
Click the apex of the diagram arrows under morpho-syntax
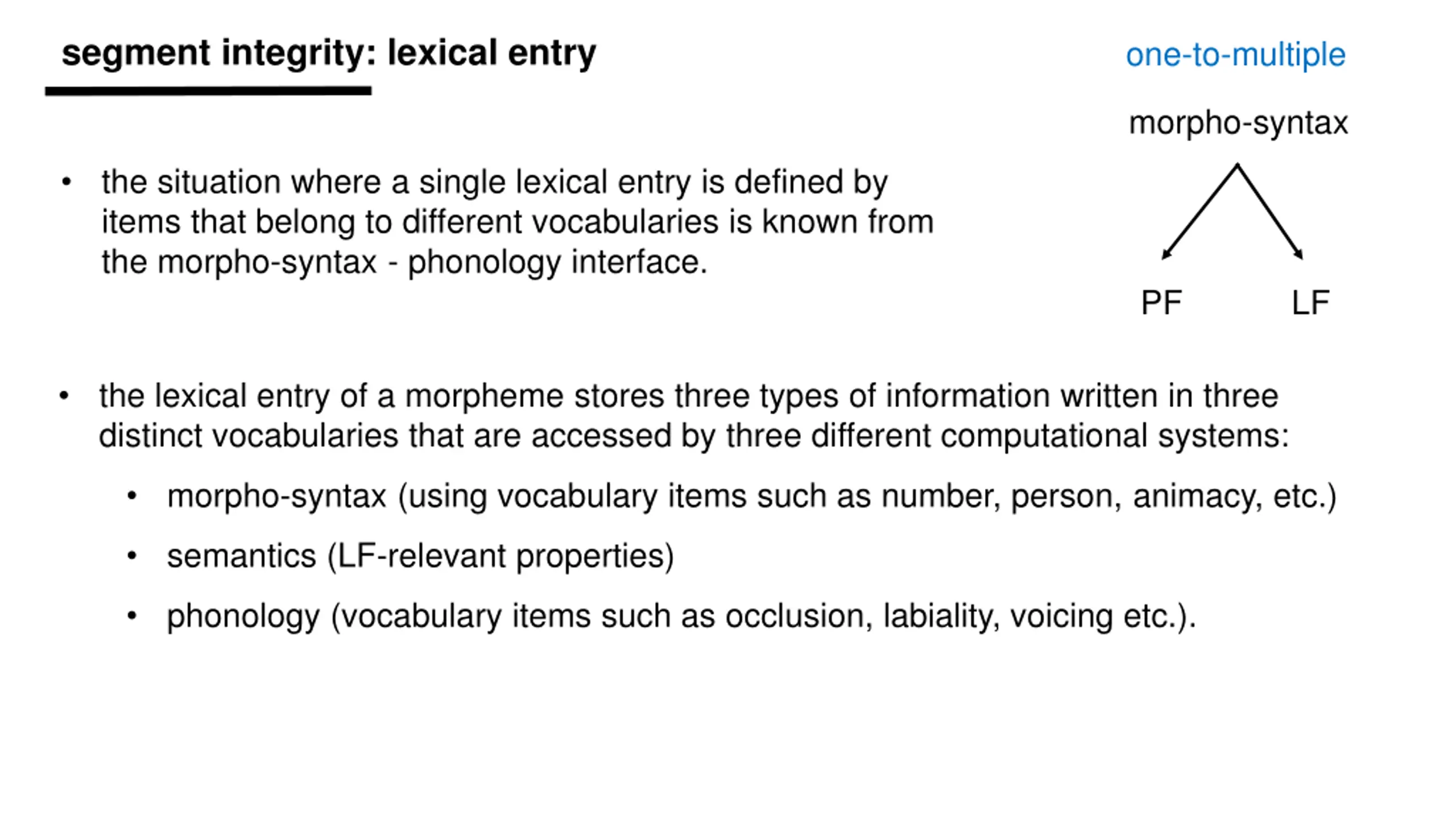(x=1238, y=166)
